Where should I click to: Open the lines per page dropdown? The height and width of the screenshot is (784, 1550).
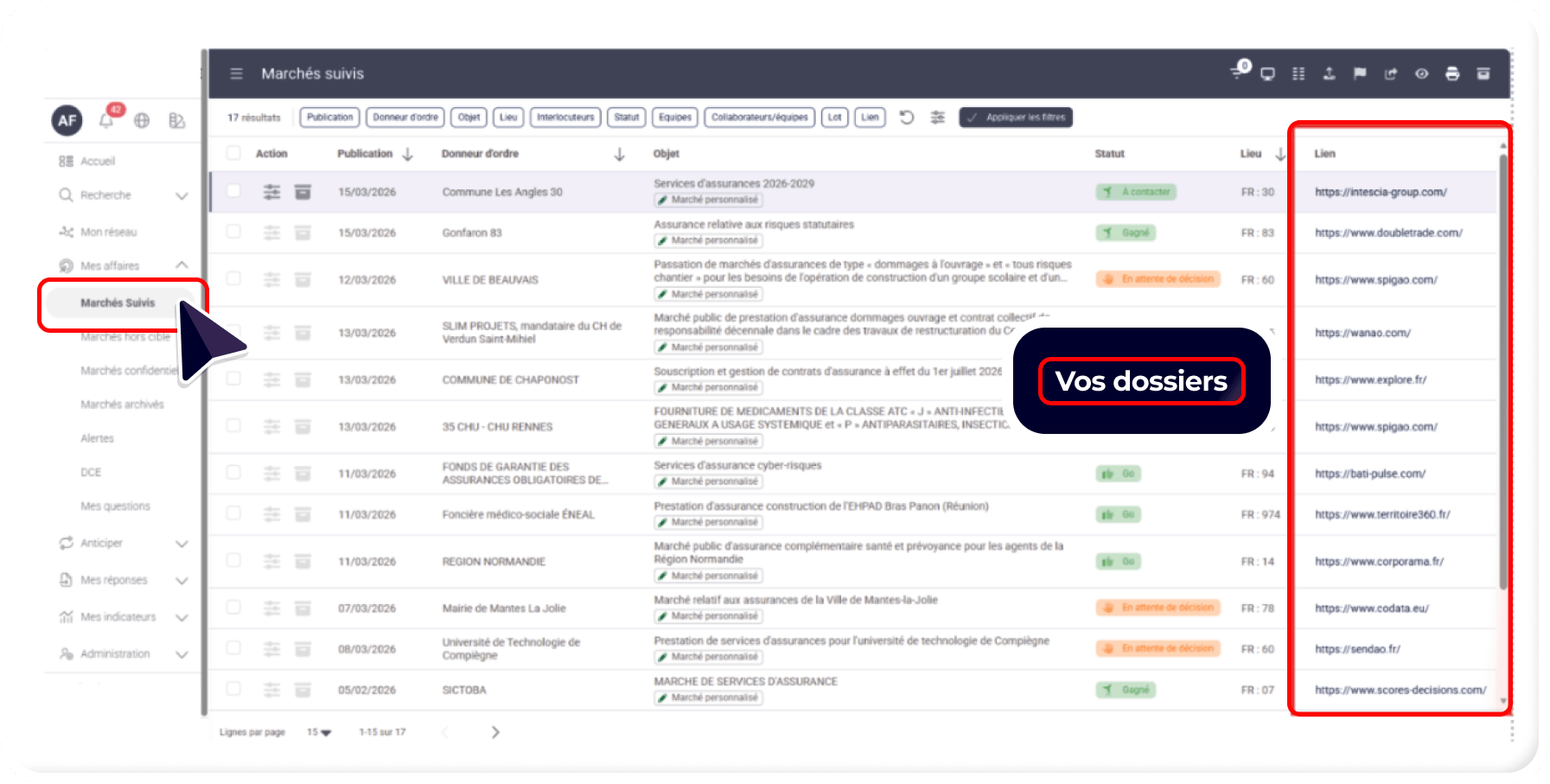click(x=319, y=732)
